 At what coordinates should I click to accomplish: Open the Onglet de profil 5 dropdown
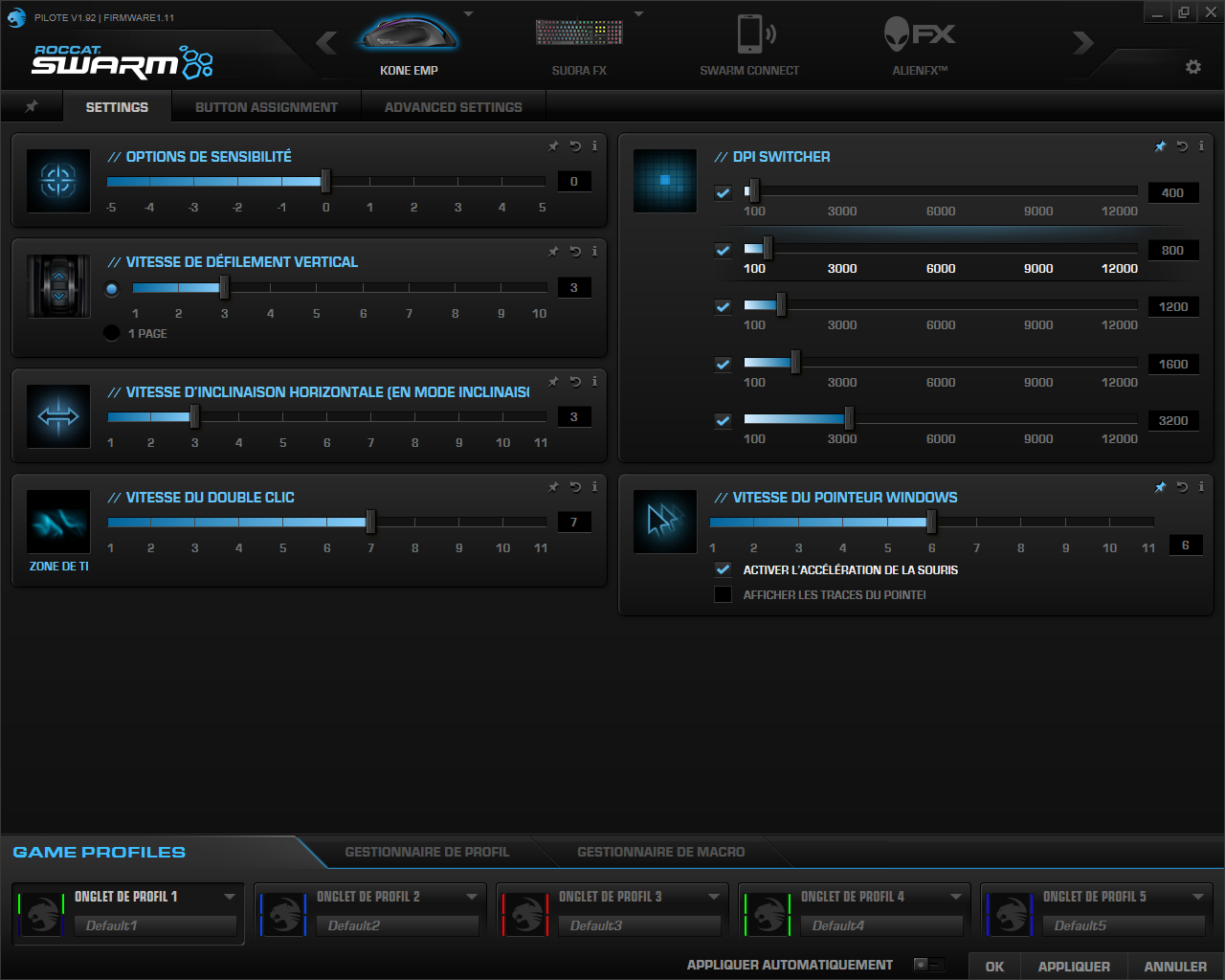(1198, 897)
